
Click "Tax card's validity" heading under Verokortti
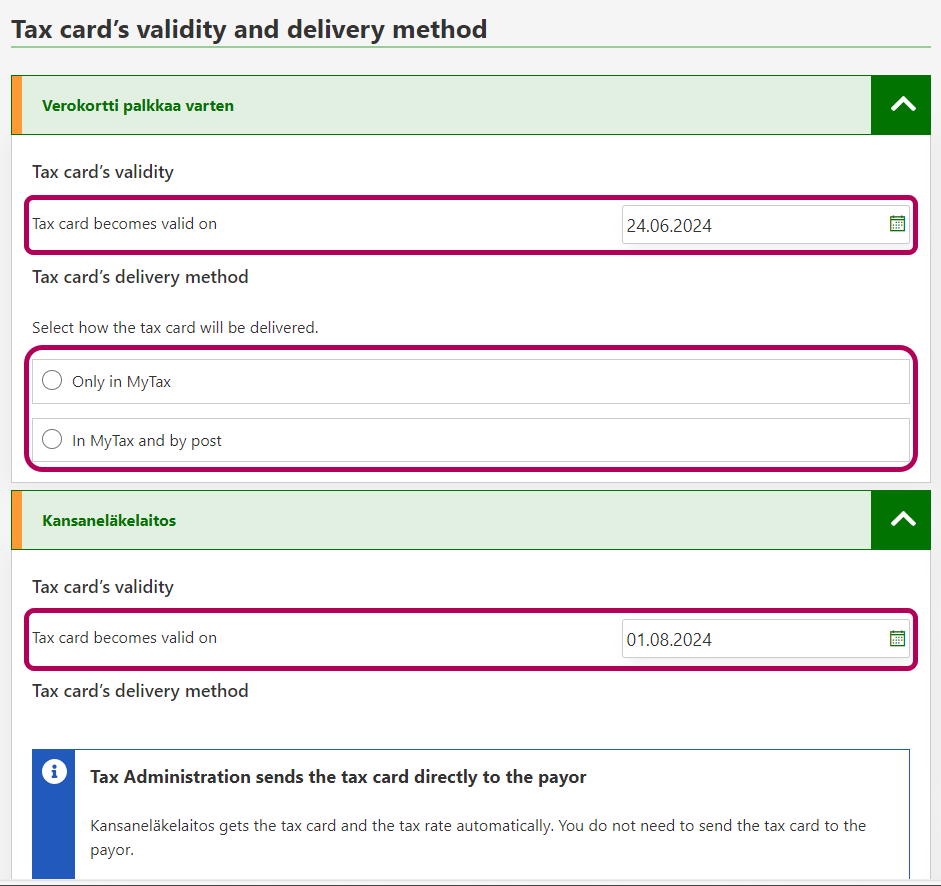pos(103,172)
